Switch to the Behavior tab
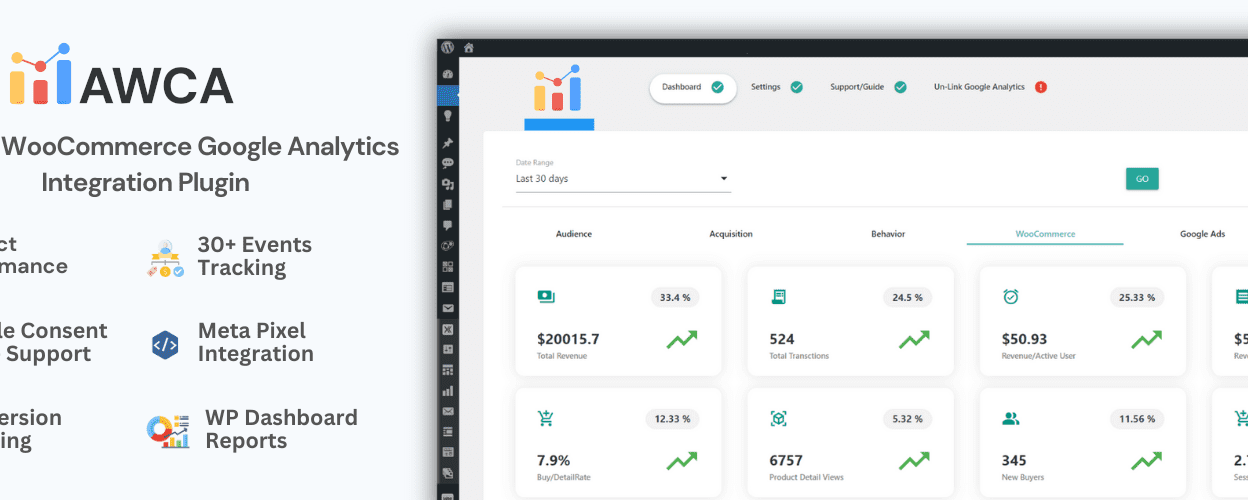 (888, 234)
